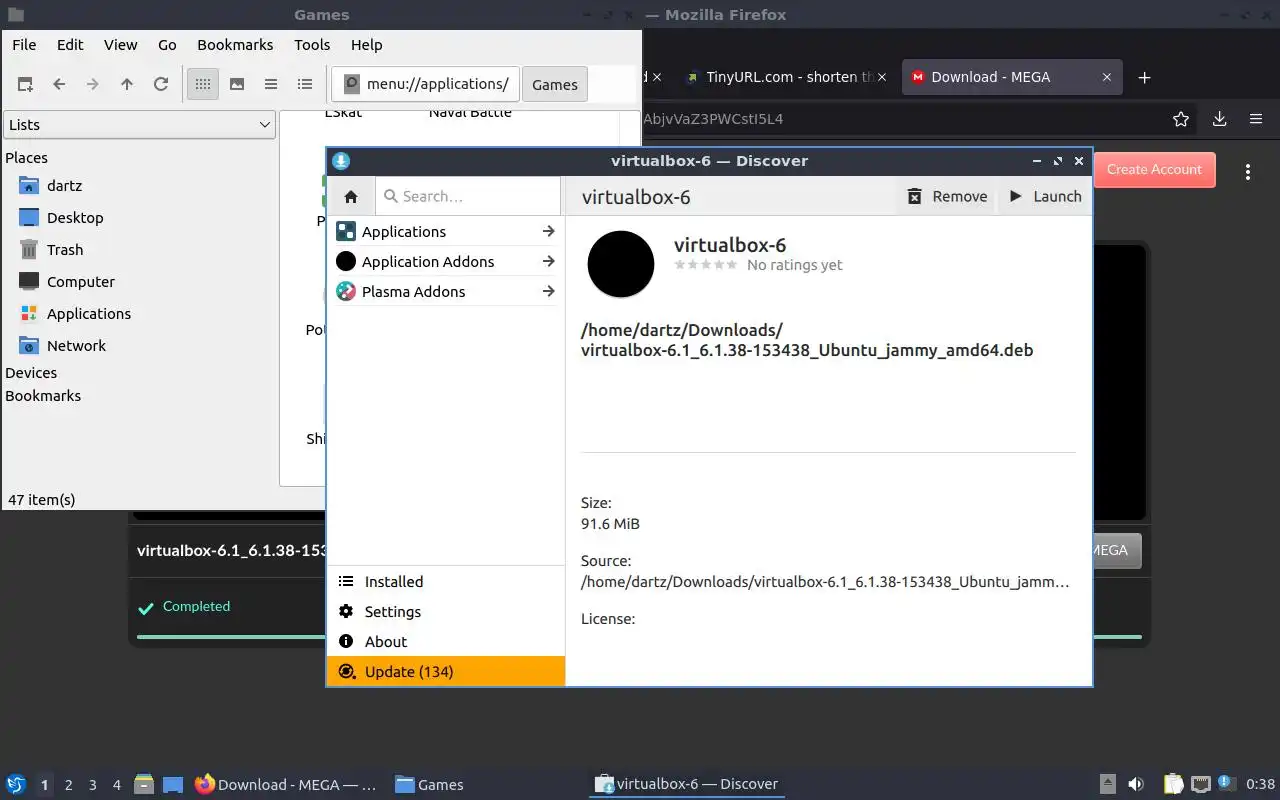The image size is (1280, 800).
Task: Switch to the TinyURL.com Firefox tab
Action: (x=787, y=77)
